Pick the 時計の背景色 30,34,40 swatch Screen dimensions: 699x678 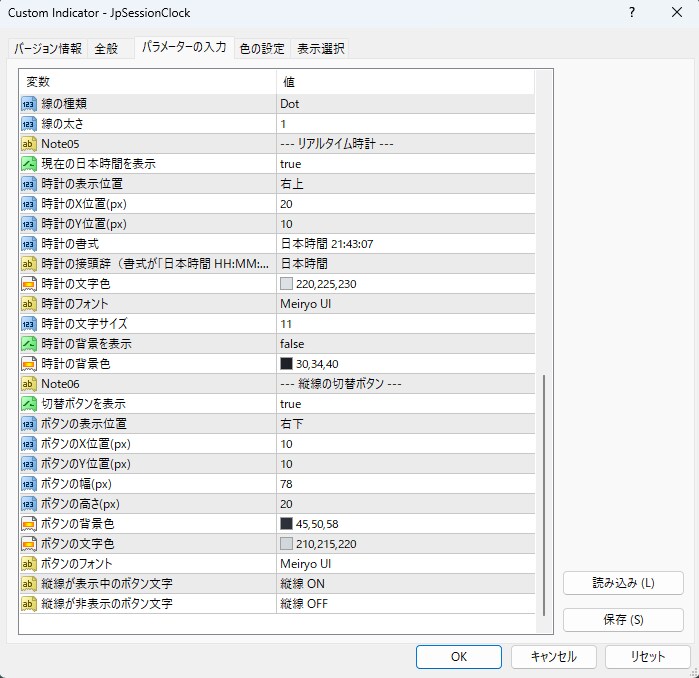pos(286,364)
